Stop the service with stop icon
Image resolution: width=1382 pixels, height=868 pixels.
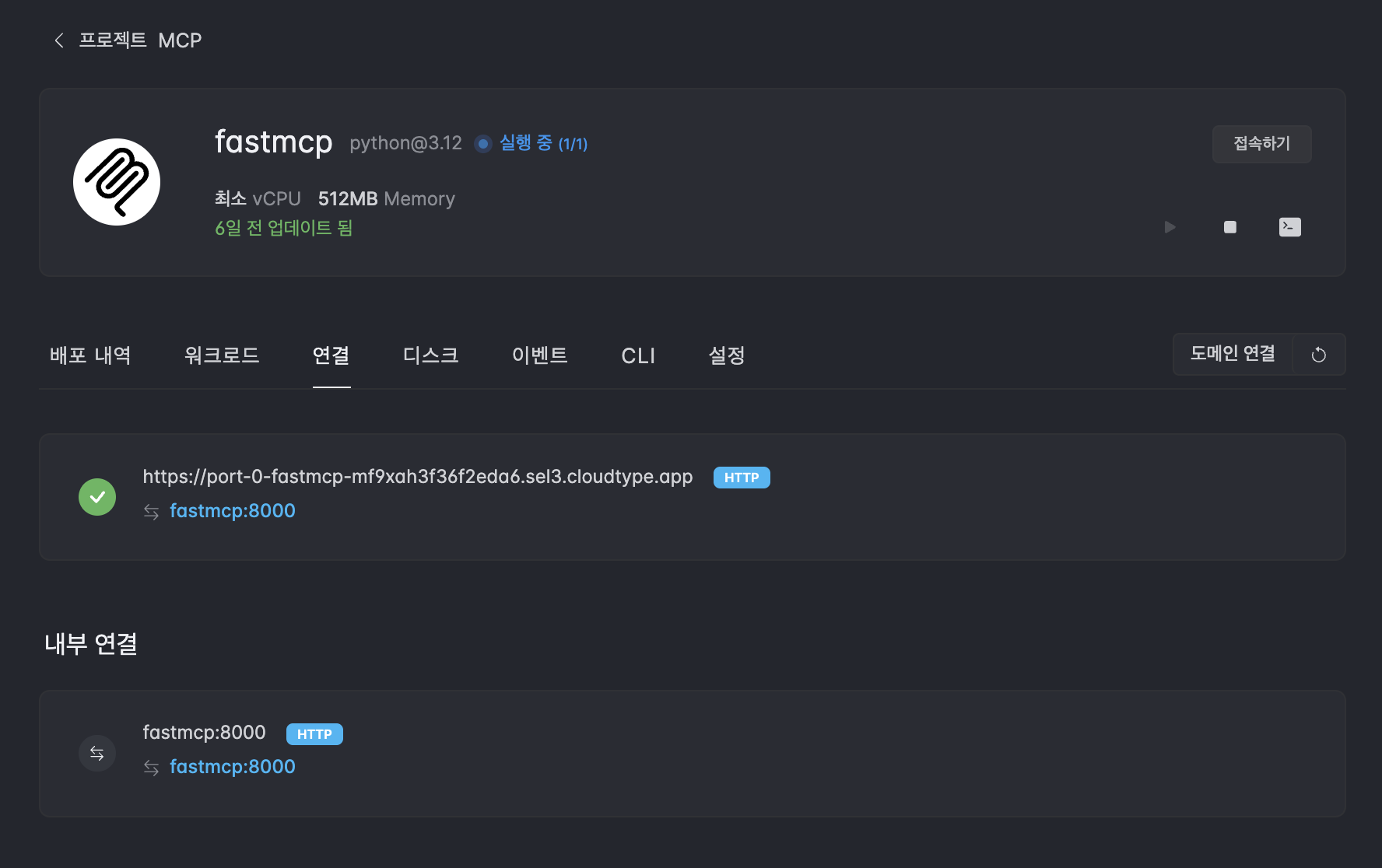[1229, 227]
